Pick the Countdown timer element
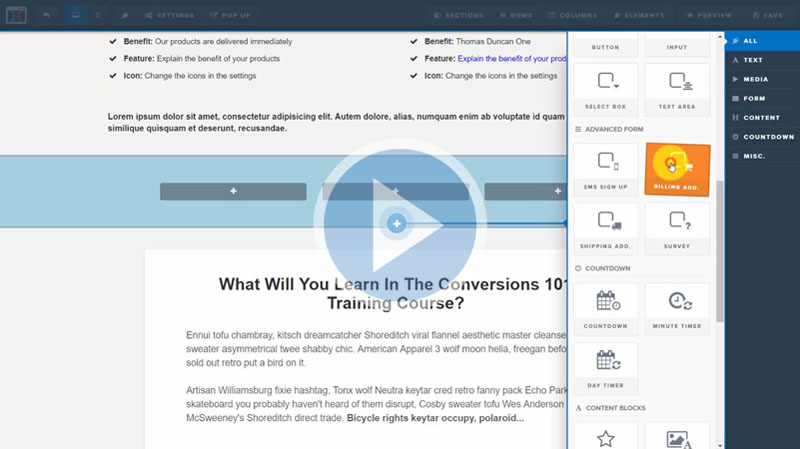 point(606,308)
